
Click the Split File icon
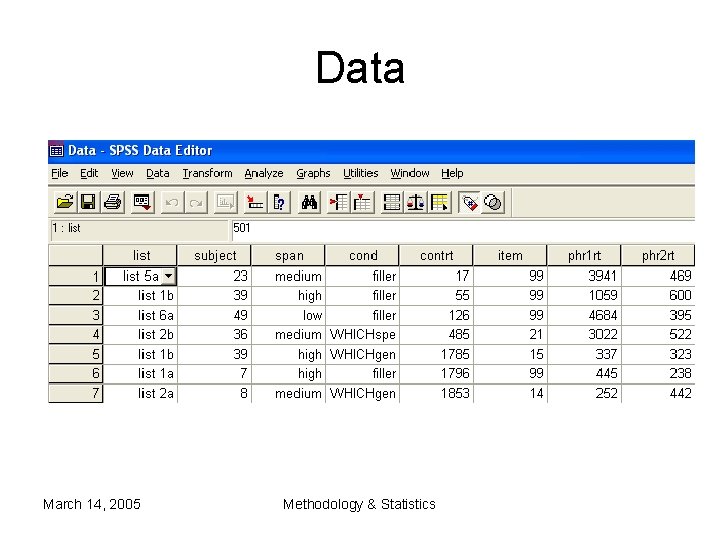[x=392, y=202]
